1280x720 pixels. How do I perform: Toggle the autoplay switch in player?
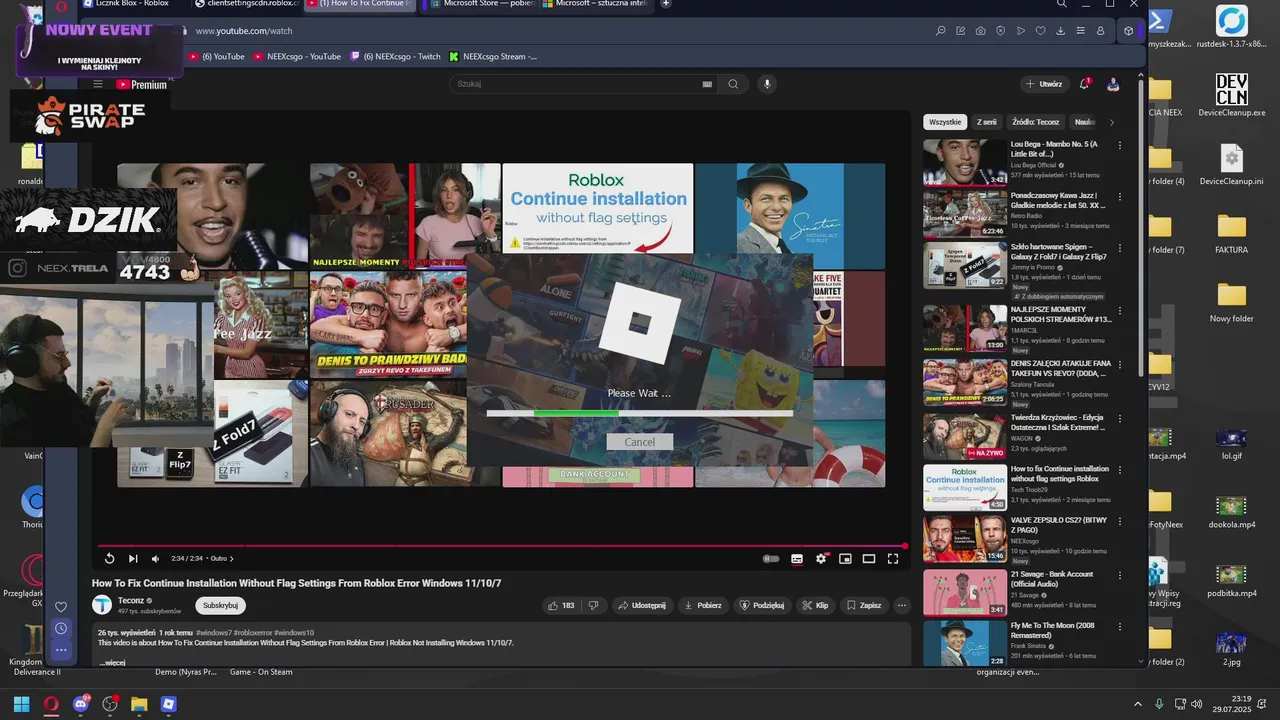tap(771, 558)
